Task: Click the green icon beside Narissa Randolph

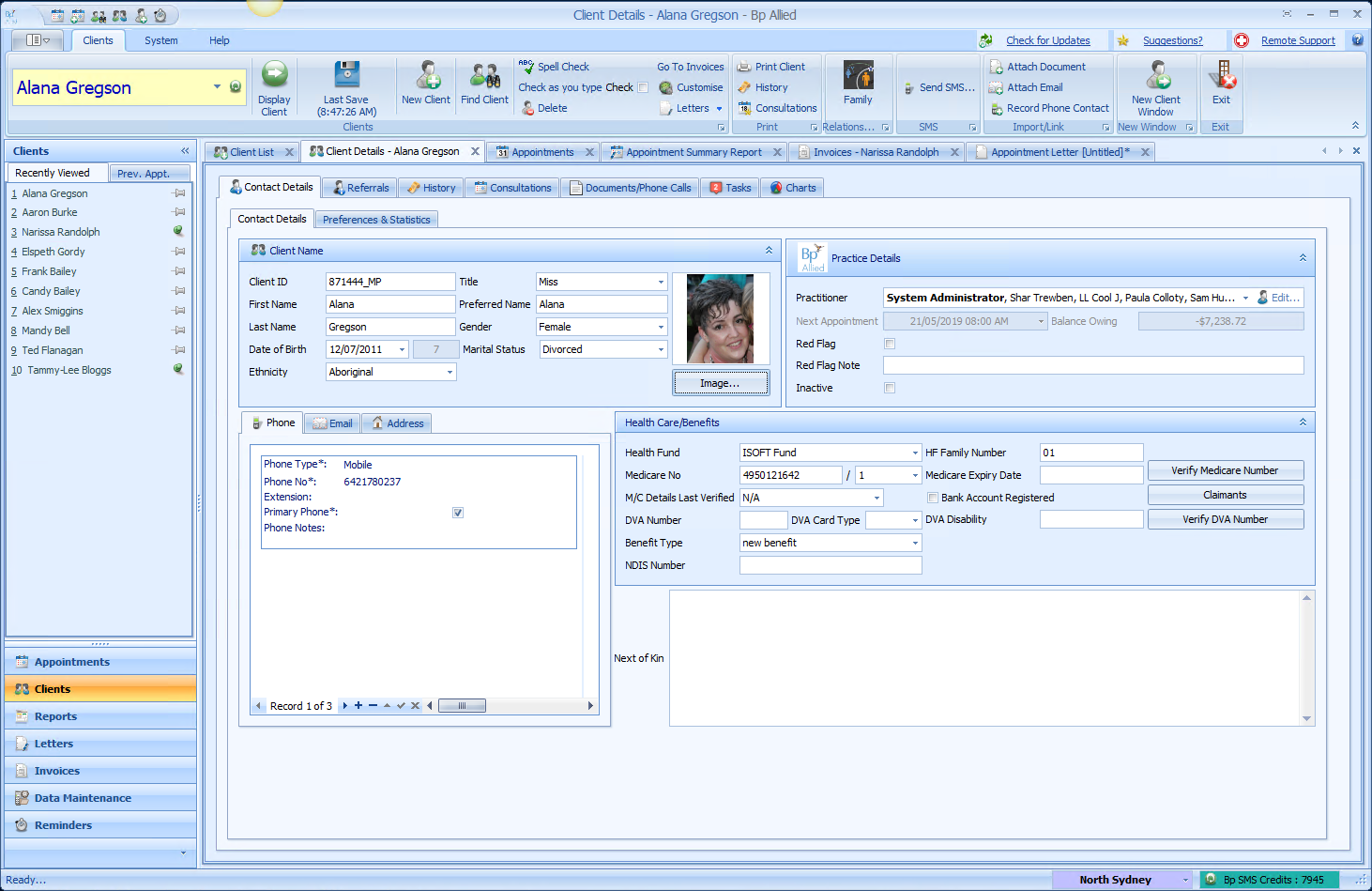Action: [178, 231]
